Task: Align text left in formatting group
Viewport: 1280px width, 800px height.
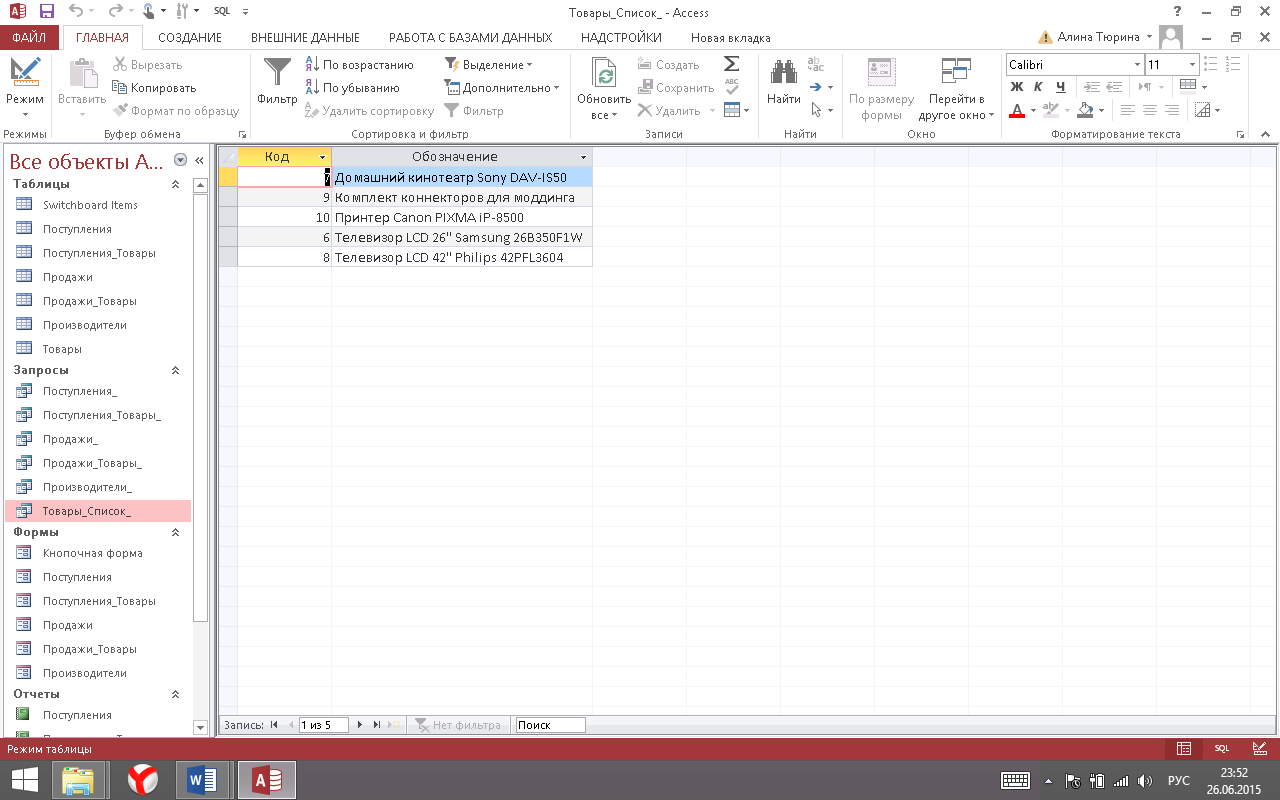Action: tap(1128, 110)
